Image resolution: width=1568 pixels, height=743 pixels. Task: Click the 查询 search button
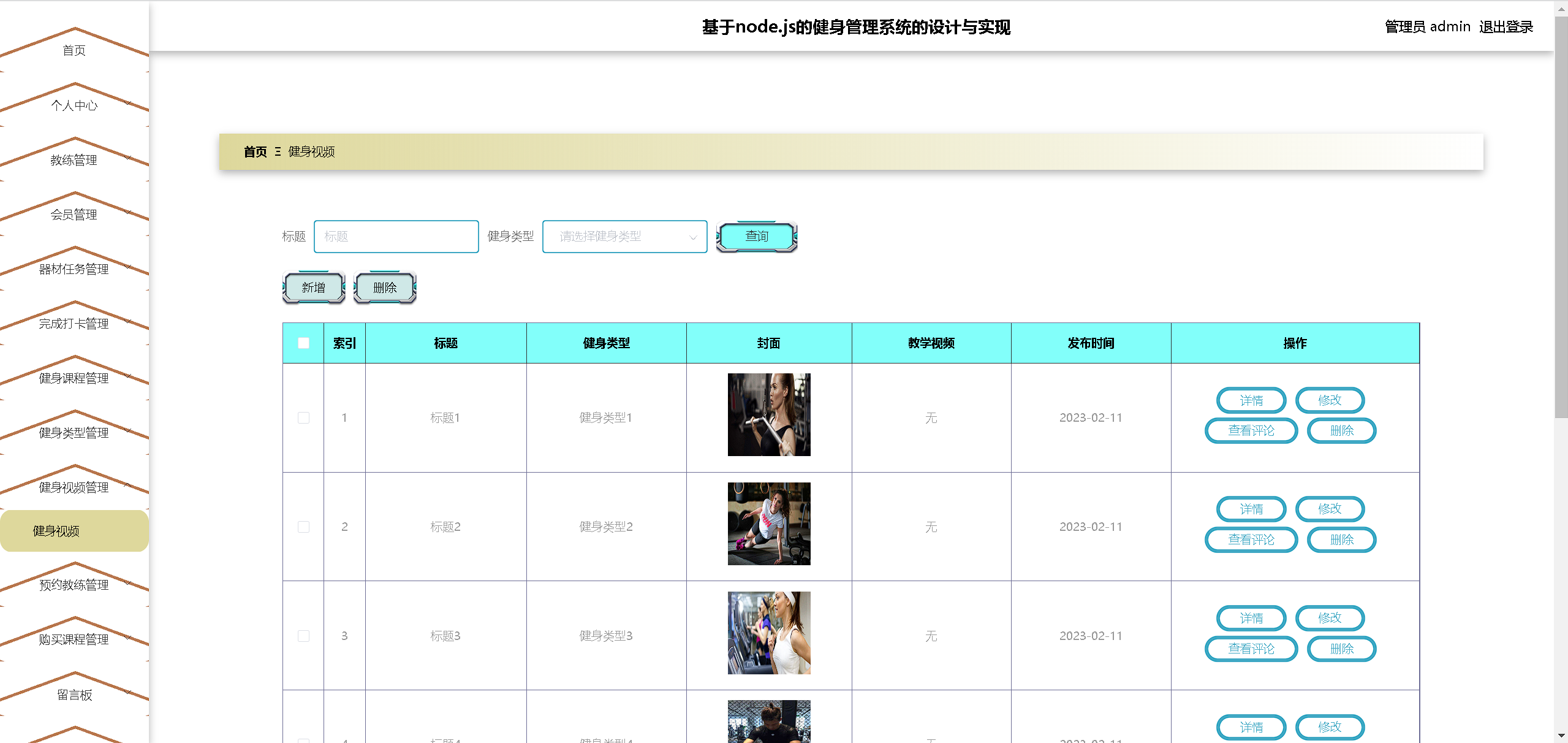[757, 237]
